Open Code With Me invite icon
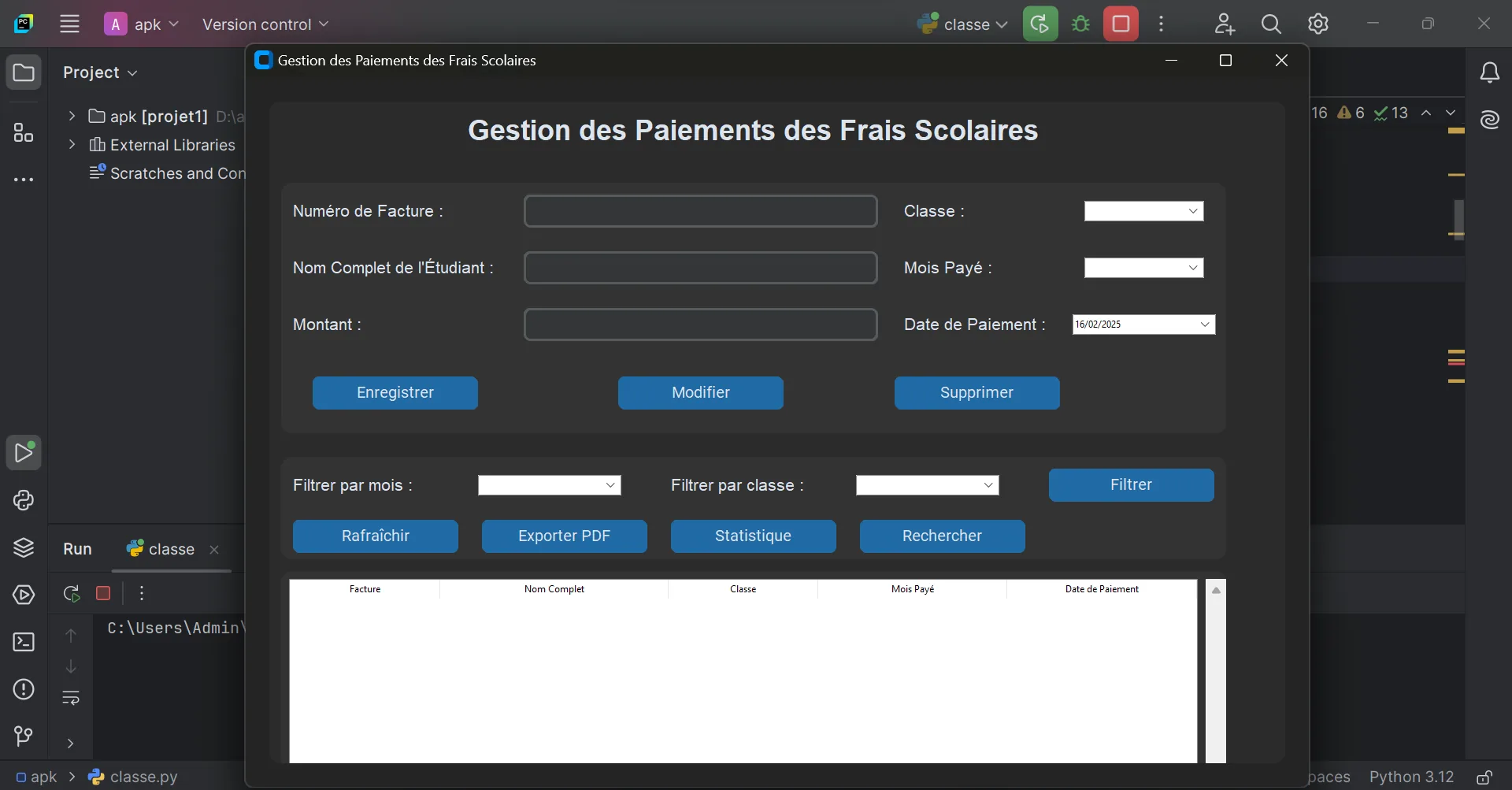The height and width of the screenshot is (790, 1512). [1225, 24]
